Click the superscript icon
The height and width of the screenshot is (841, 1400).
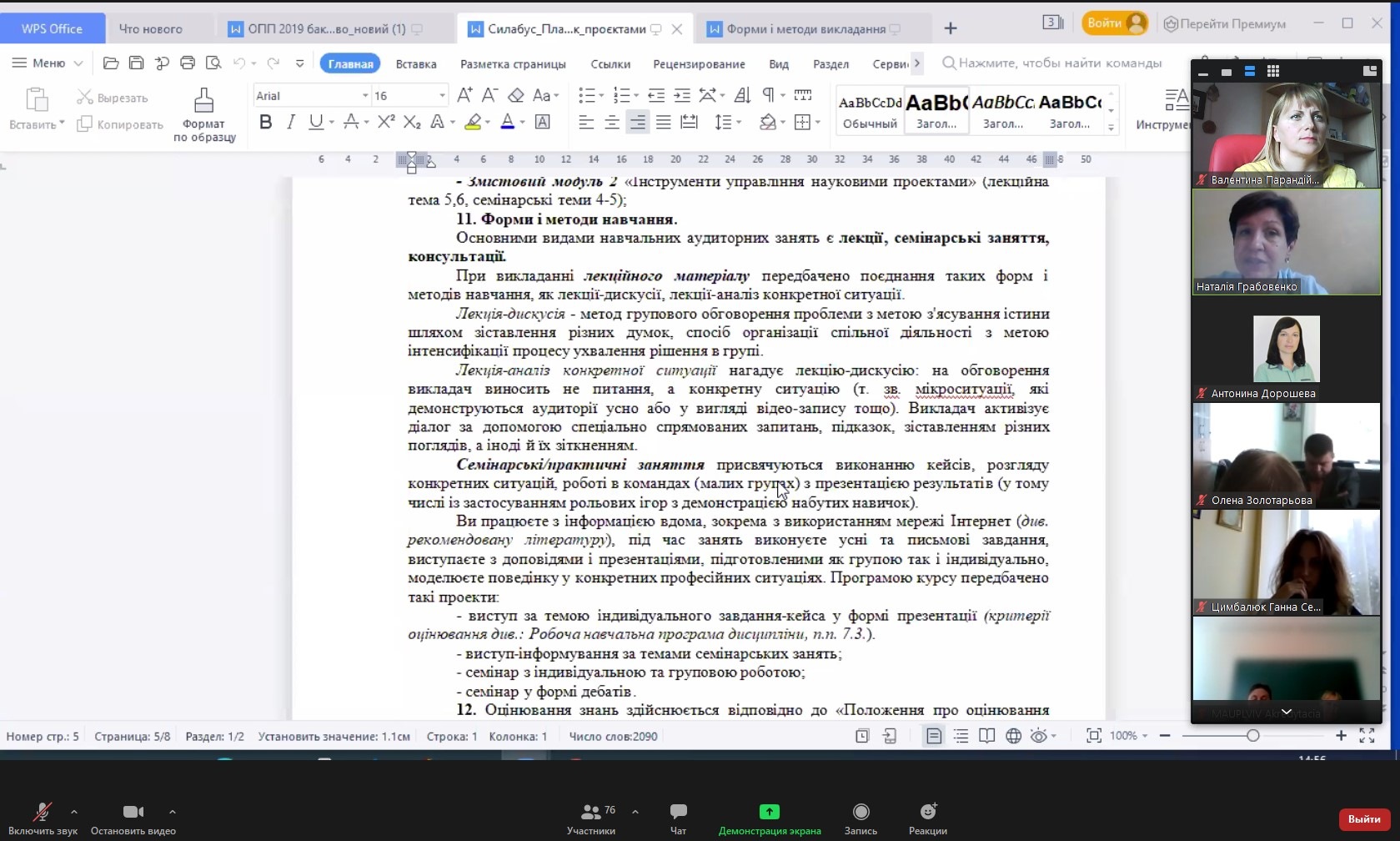pyautogui.click(x=385, y=123)
